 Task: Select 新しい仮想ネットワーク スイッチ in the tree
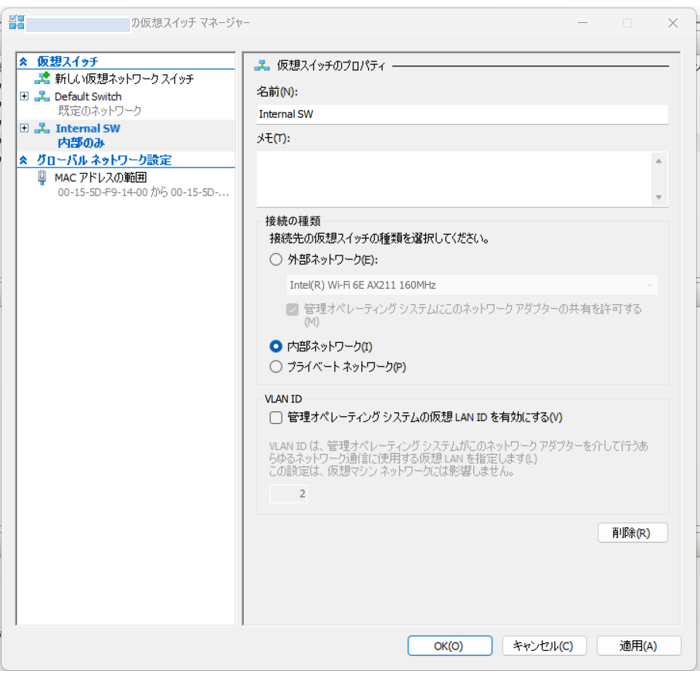(124, 79)
